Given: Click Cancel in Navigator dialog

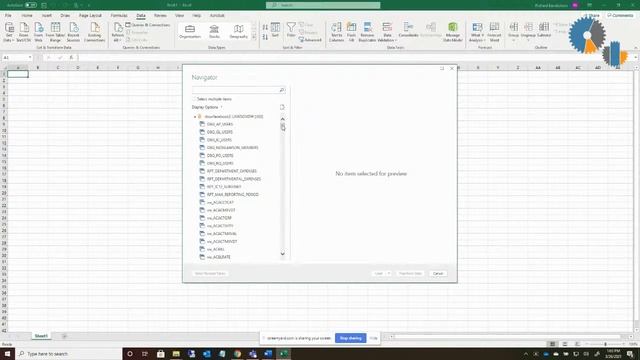Looking at the screenshot, I should tap(438, 273).
